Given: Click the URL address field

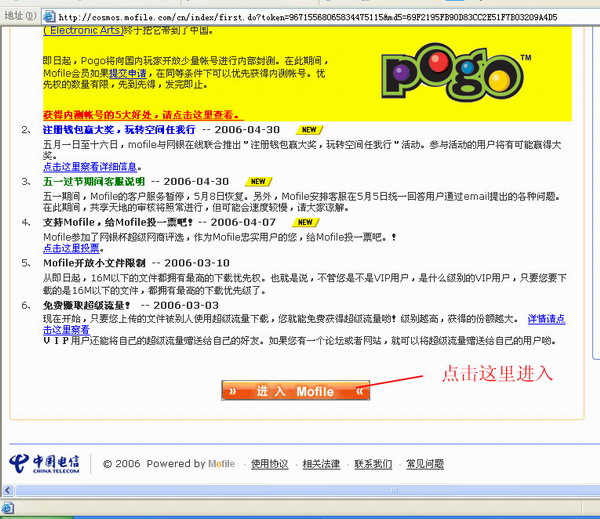Looking at the screenshot, I should click(321, 17).
